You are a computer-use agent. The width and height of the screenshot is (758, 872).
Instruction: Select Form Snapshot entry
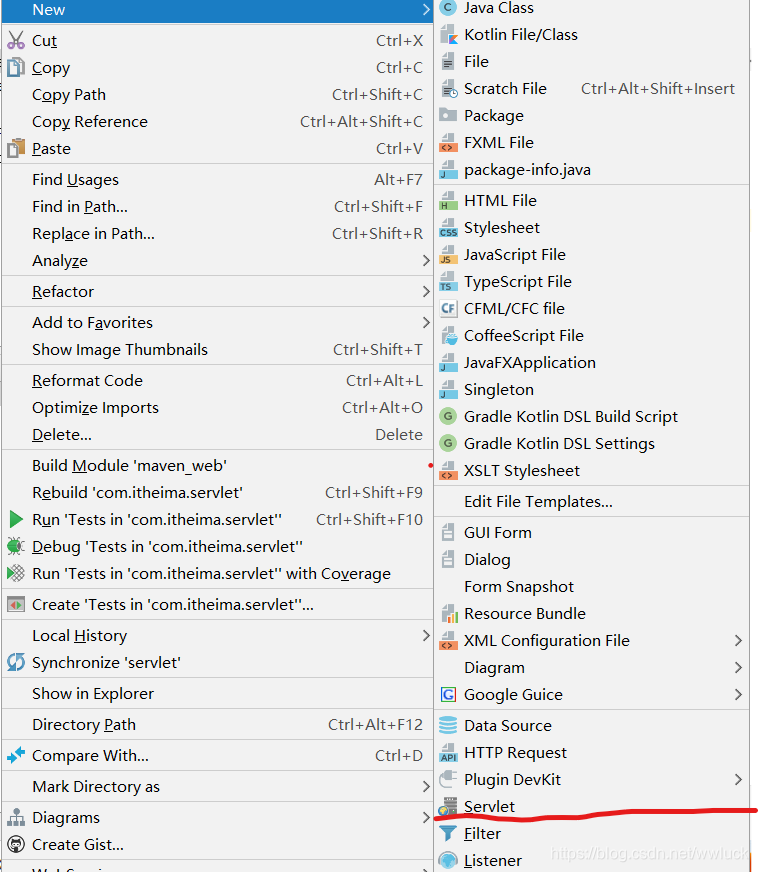click(x=591, y=587)
